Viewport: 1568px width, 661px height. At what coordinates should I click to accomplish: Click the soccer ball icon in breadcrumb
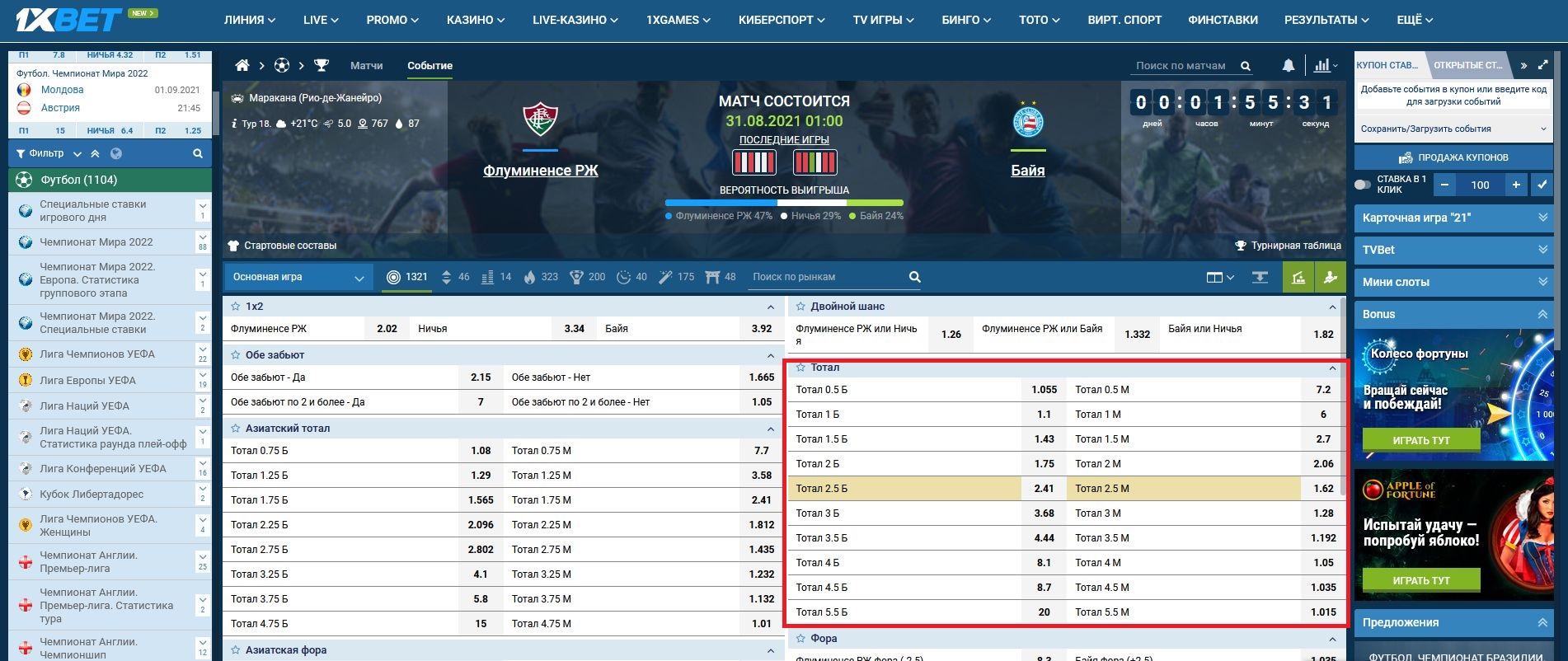coord(282,65)
